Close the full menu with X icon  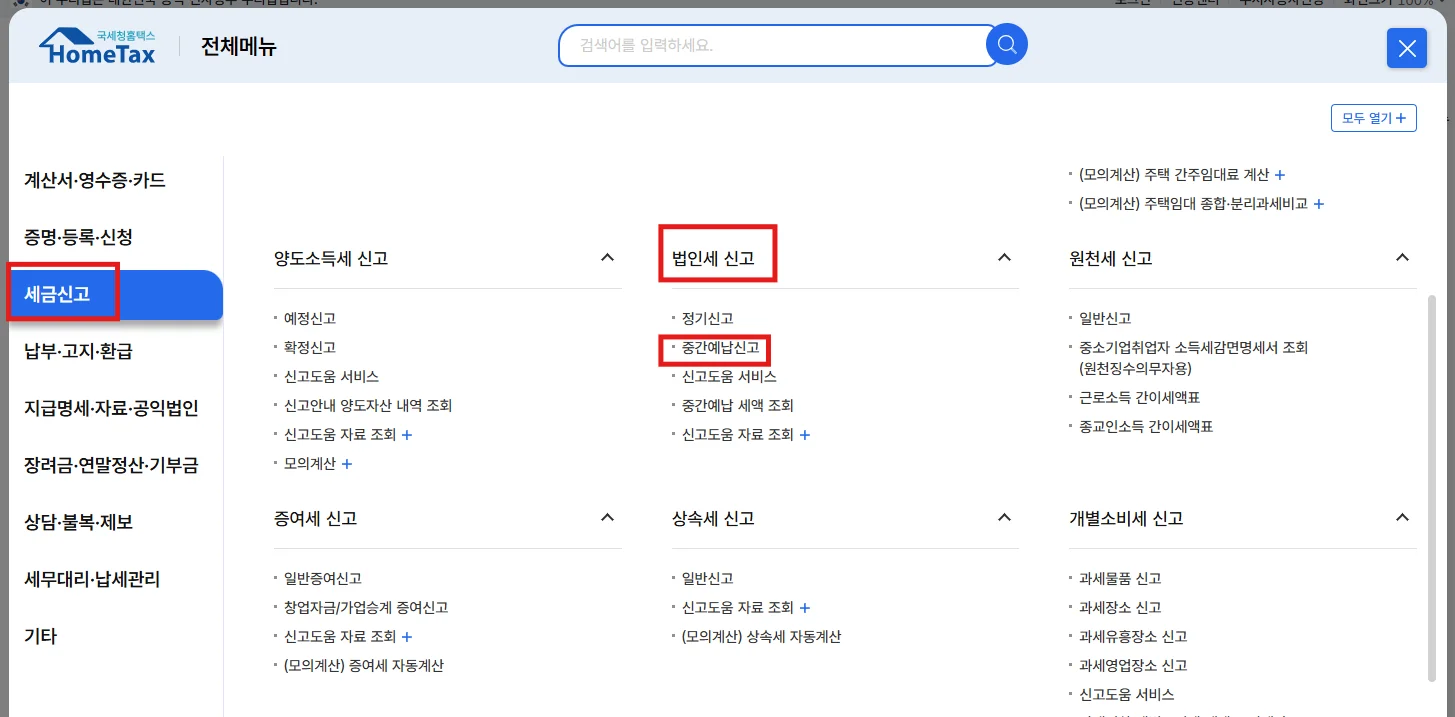tap(1406, 48)
